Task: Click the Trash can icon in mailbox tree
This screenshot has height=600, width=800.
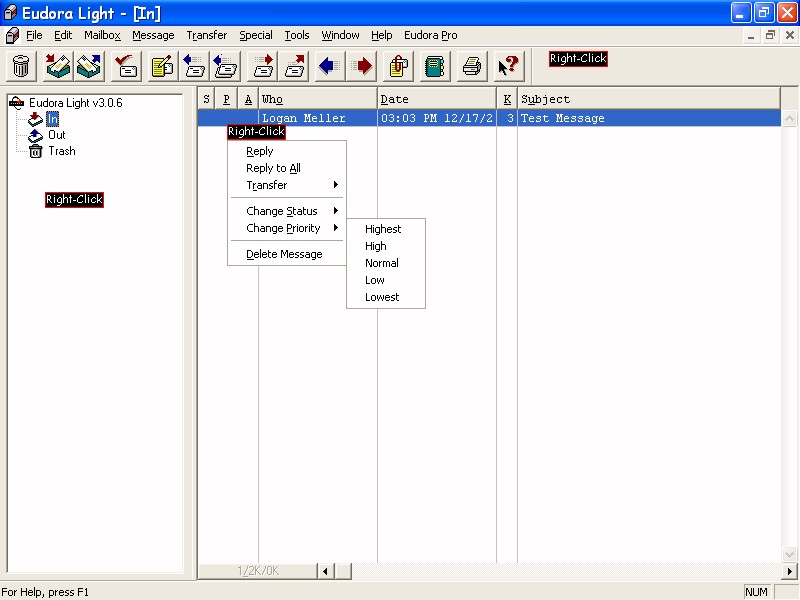Action: click(x=35, y=151)
